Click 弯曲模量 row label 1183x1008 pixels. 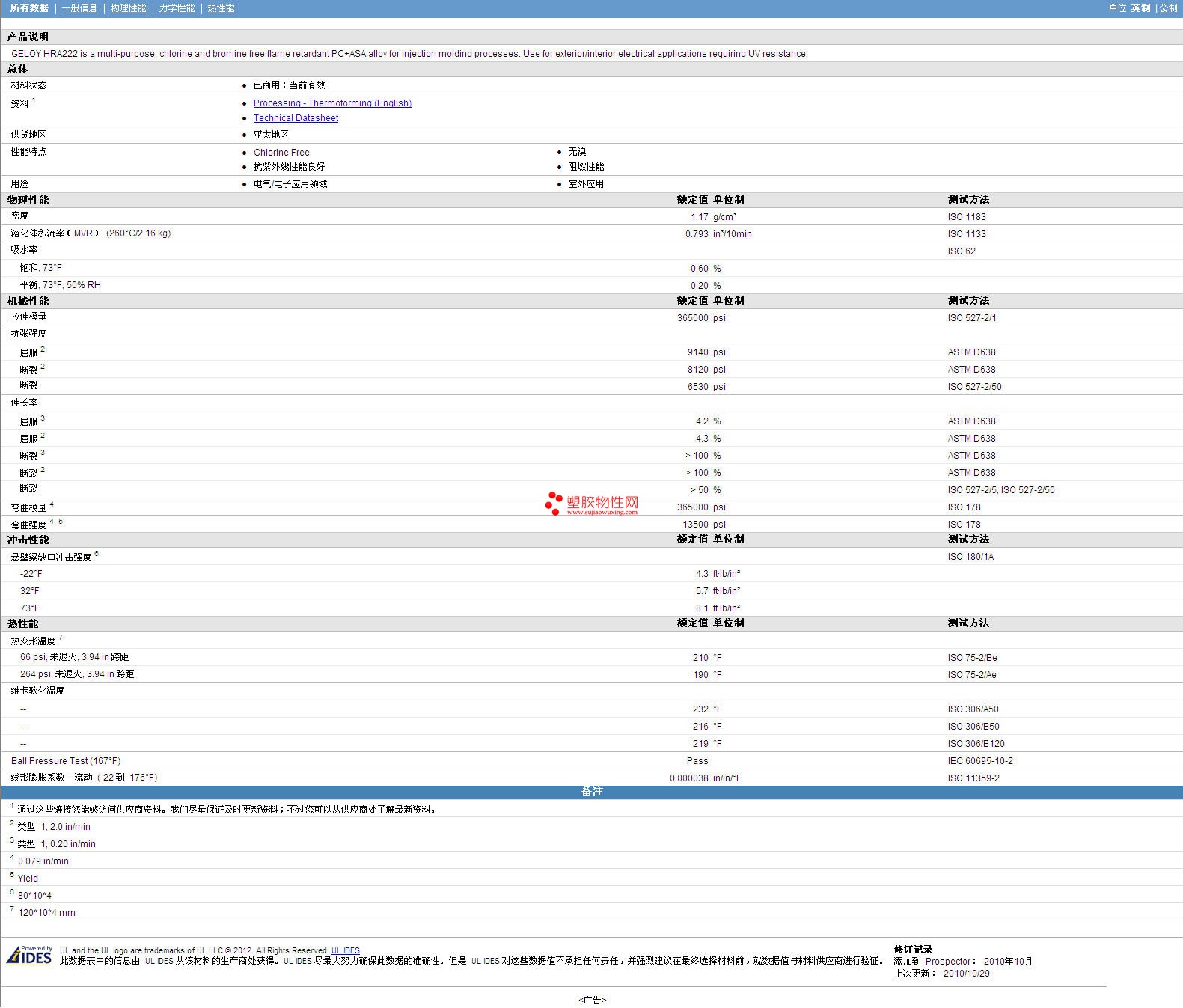point(28,508)
